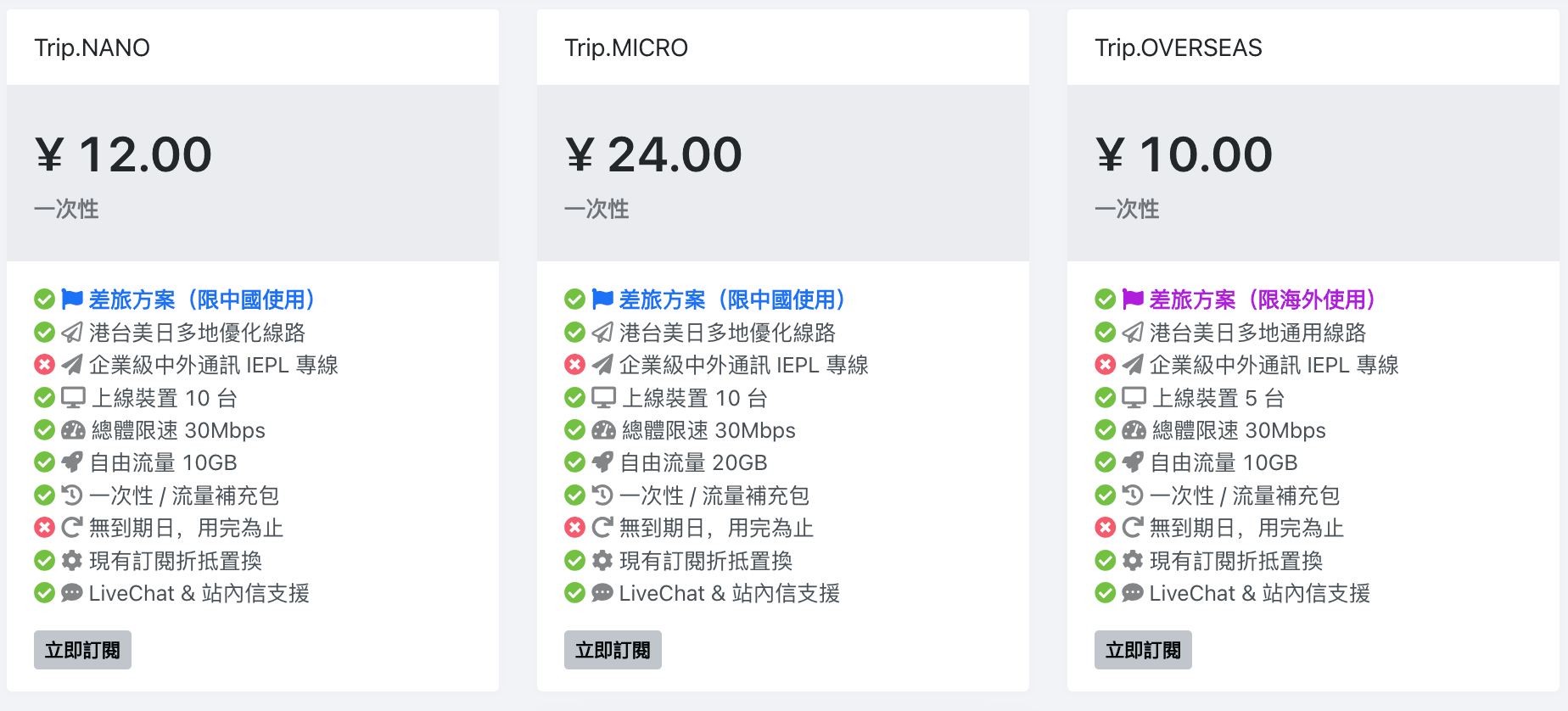The width and height of the screenshot is (1568, 711).
Task: Click the purple flag icon in Trip.OVERSEAS
Action: click(x=1133, y=299)
